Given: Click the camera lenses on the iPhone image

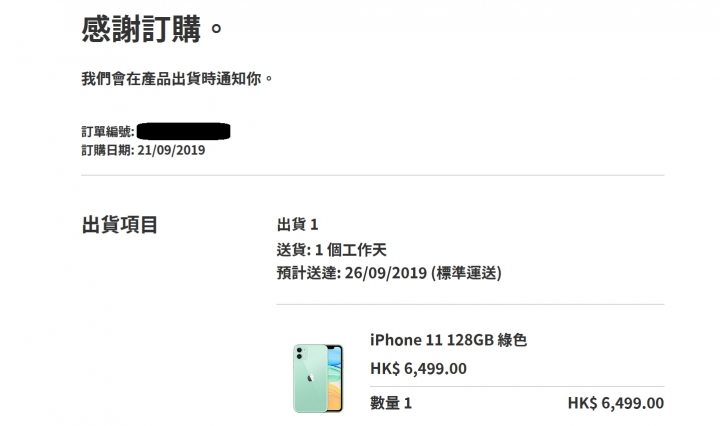Looking at the screenshot, I should pyautogui.click(x=299, y=353).
